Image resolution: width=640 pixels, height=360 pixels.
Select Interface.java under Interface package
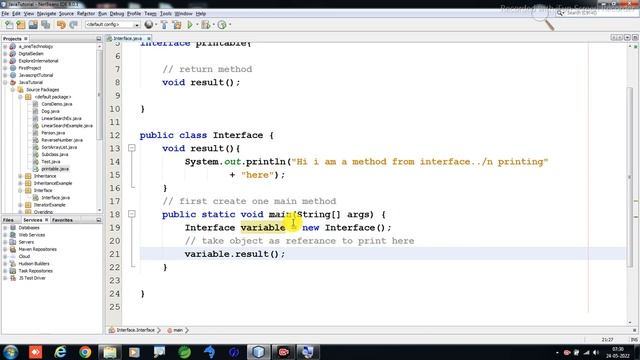tap(56, 198)
